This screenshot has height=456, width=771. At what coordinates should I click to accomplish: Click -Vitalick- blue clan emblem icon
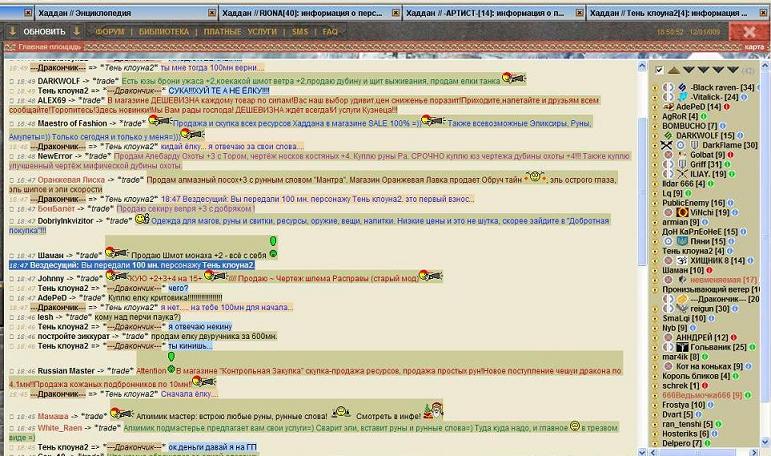(x=682, y=97)
